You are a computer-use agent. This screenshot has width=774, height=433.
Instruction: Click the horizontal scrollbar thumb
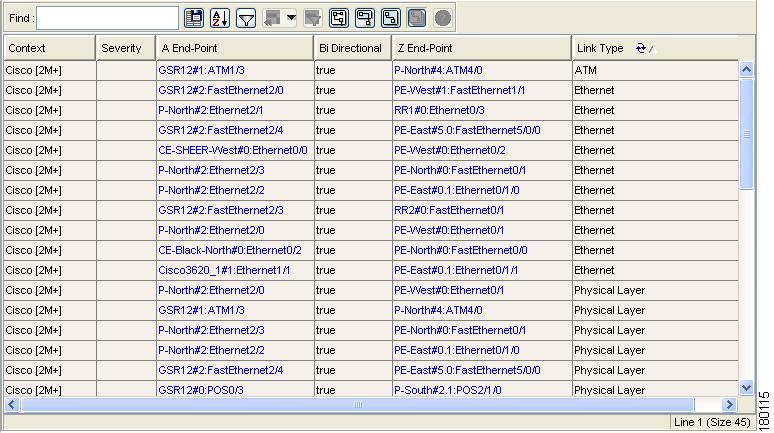(x=357, y=405)
